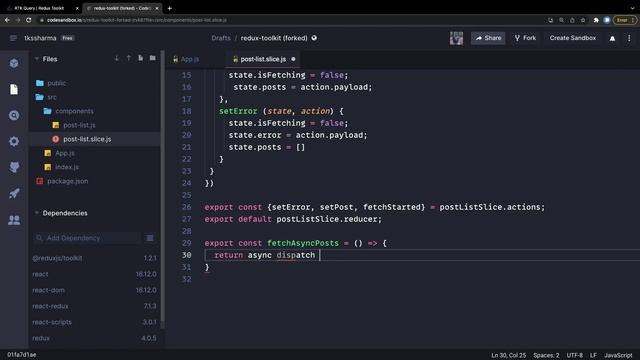Click the user avatar in header

[x=456, y=38]
